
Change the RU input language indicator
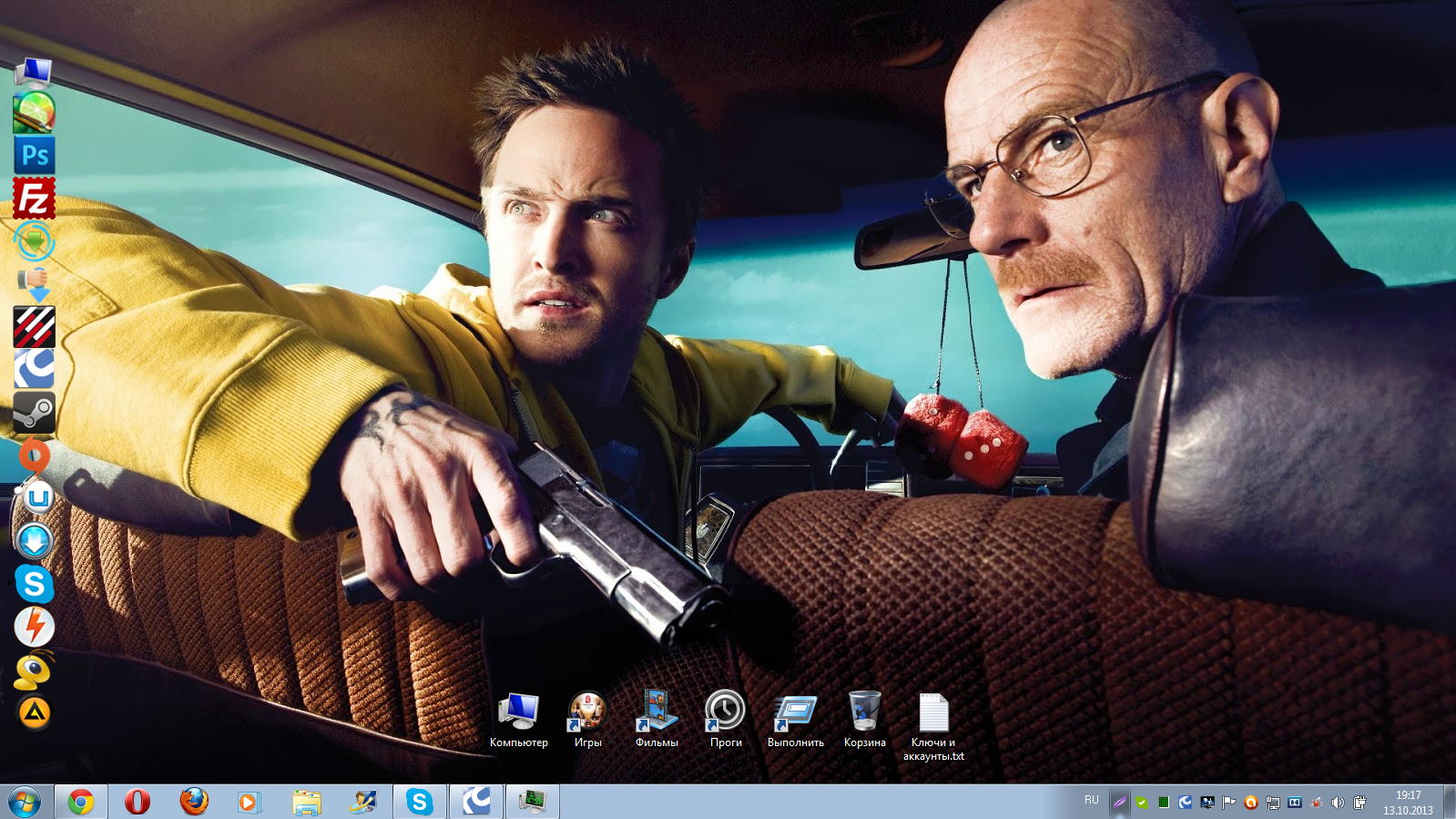click(1092, 800)
